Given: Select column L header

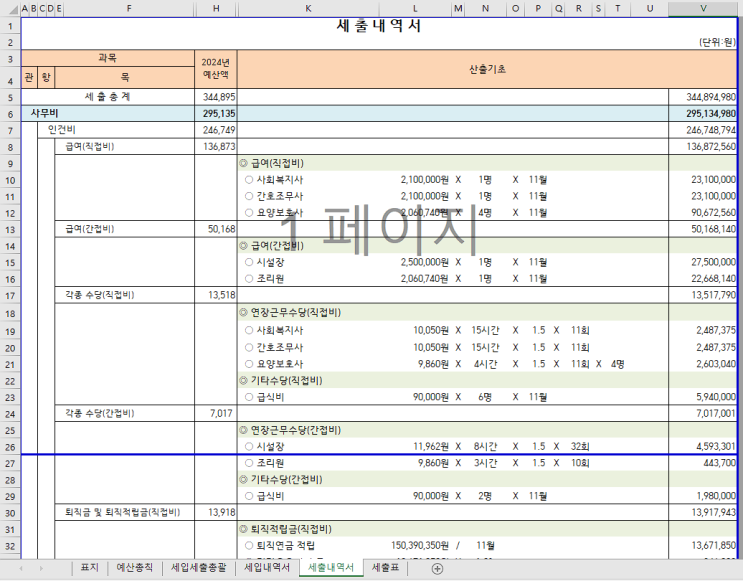Looking at the screenshot, I should (x=415, y=9).
